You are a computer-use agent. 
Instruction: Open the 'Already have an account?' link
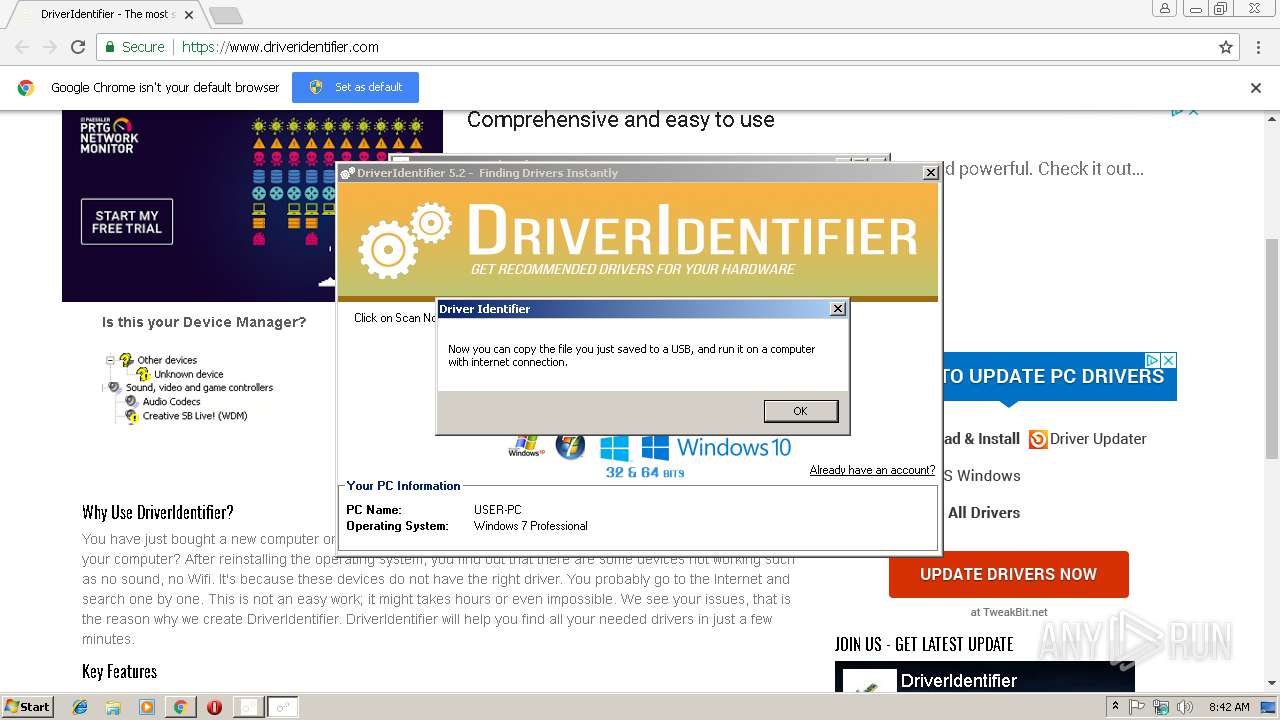[x=872, y=470]
